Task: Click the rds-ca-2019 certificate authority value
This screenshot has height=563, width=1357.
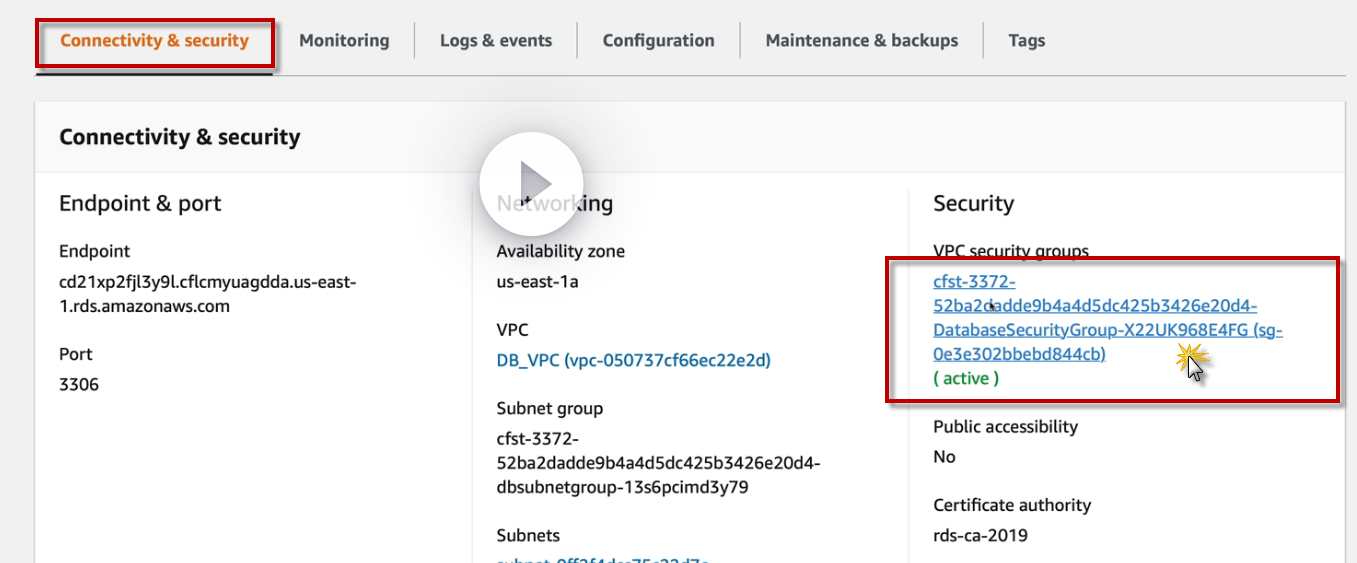Action: (980, 535)
